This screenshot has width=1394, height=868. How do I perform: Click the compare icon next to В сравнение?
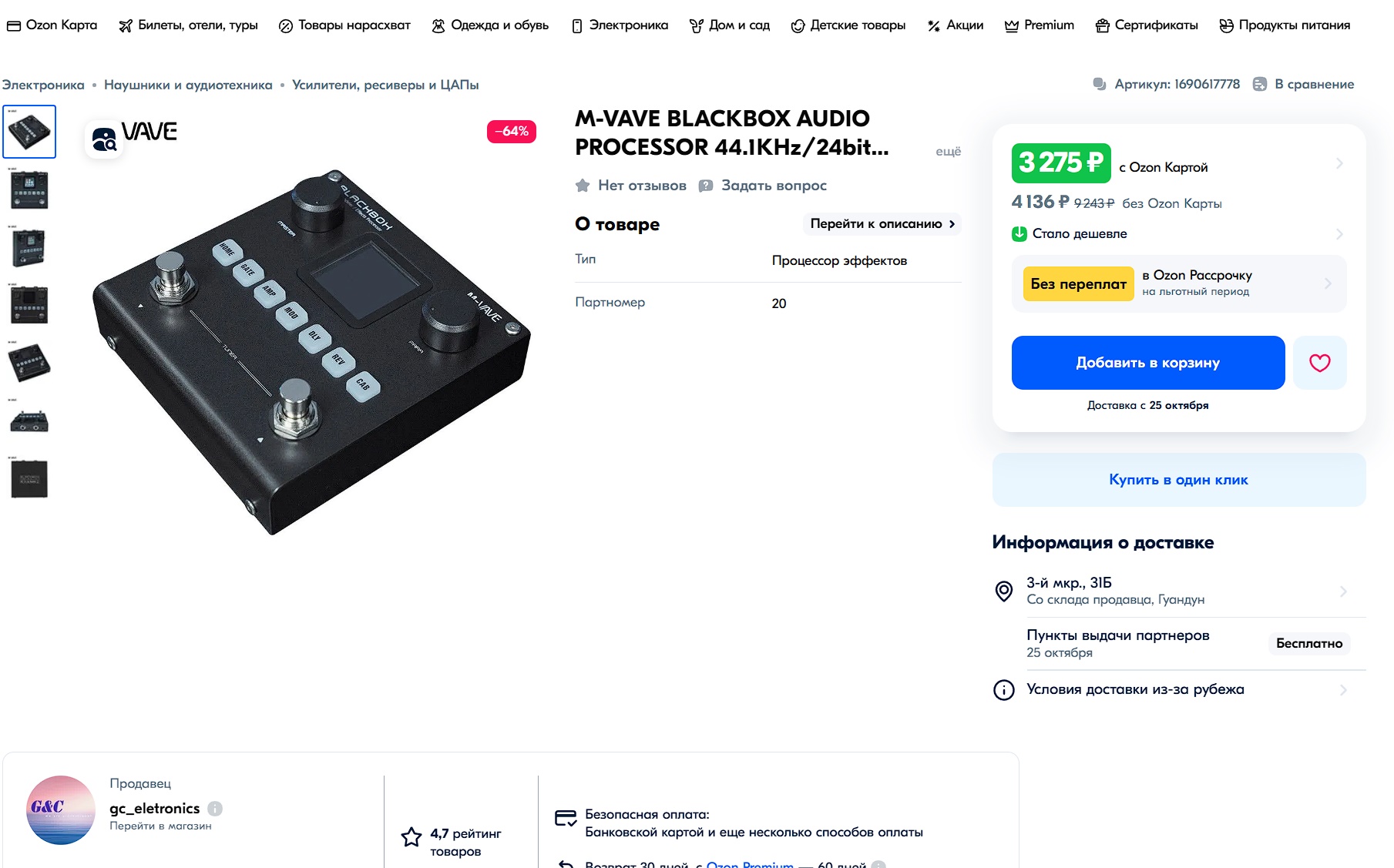tap(1259, 84)
